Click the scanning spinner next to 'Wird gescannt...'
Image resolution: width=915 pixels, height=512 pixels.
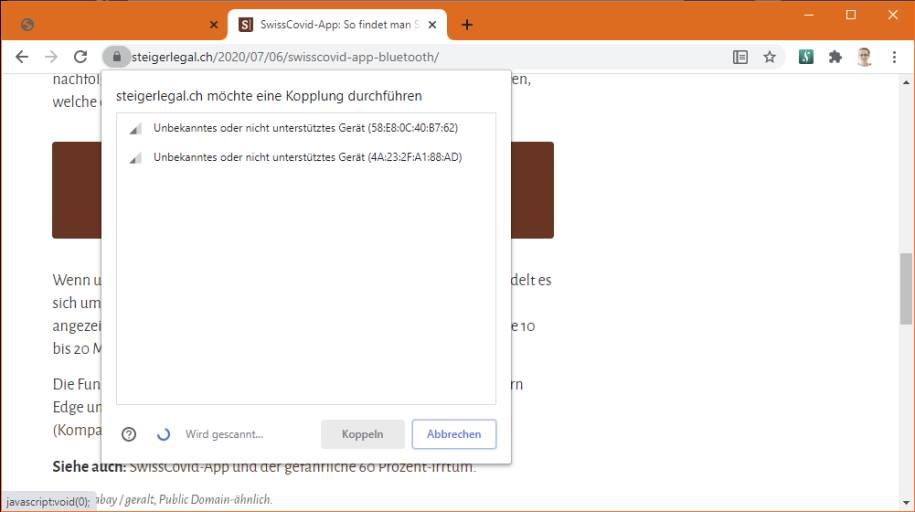coord(163,434)
